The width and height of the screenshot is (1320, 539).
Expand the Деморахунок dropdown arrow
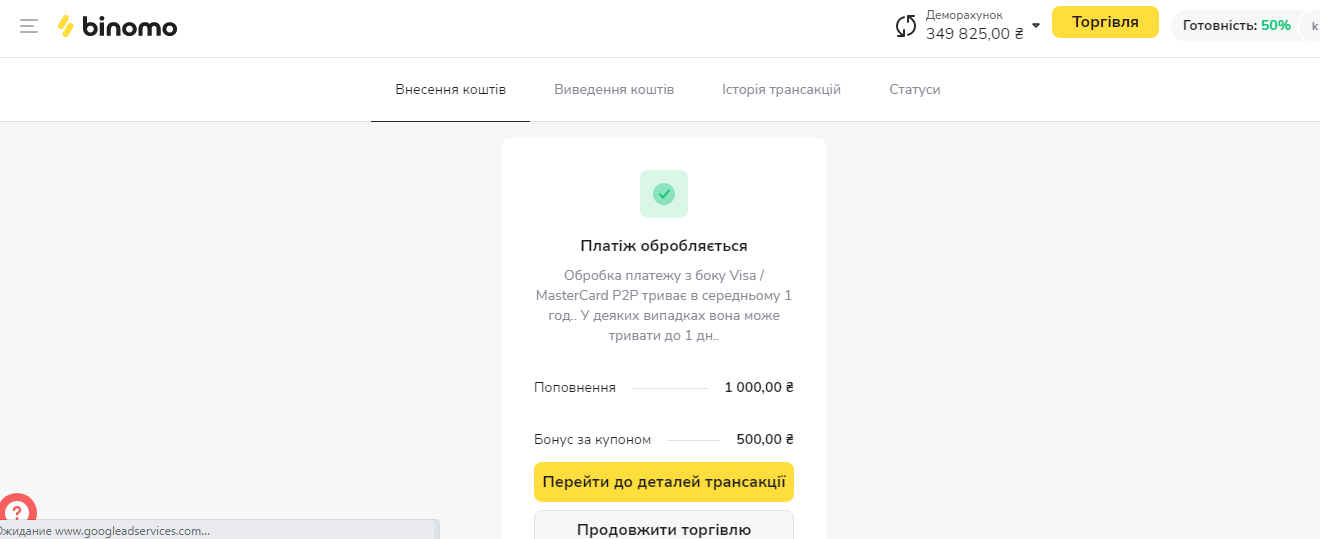pos(1036,26)
